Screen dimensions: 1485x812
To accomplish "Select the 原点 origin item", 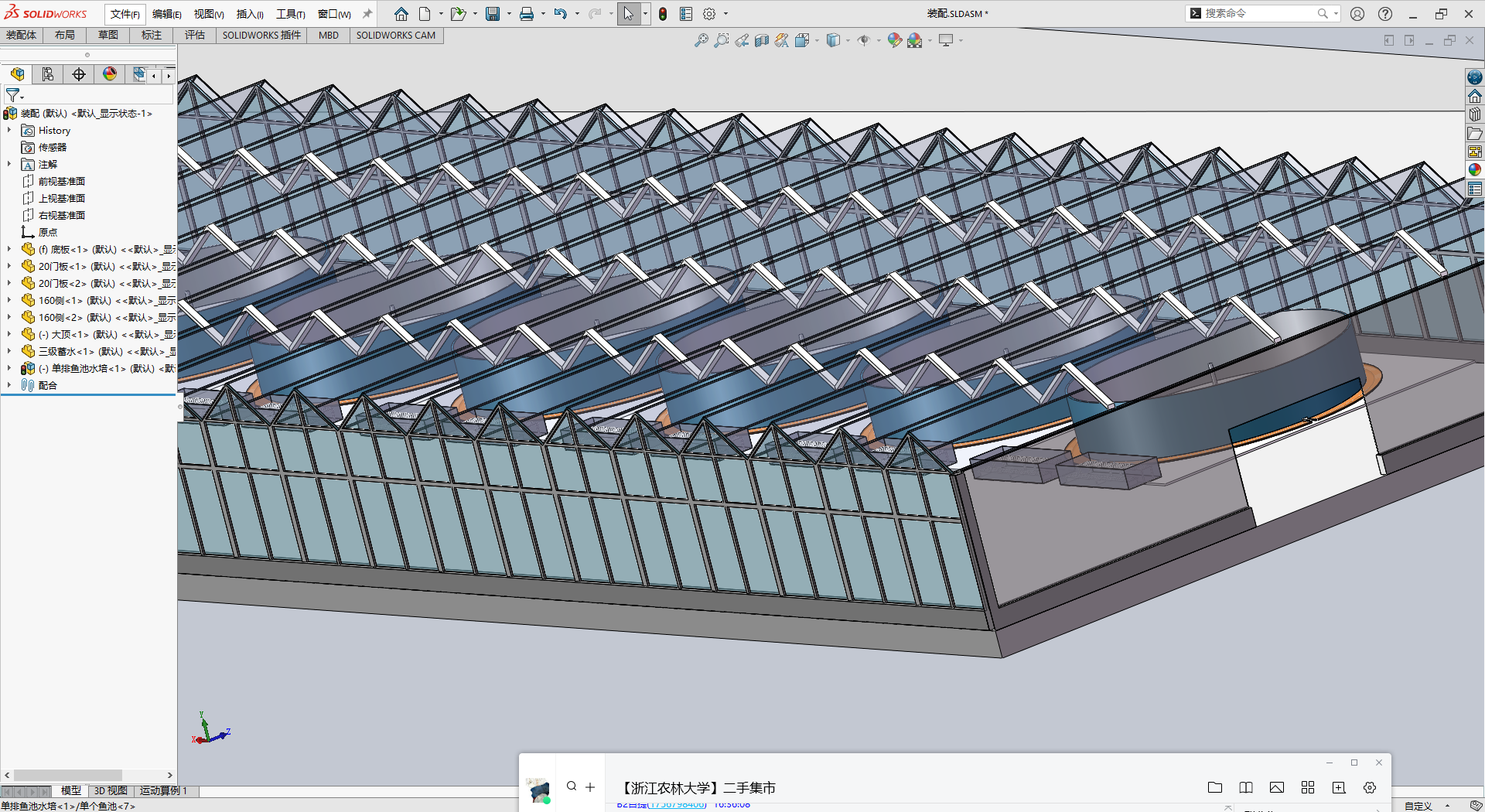I will point(48,232).
